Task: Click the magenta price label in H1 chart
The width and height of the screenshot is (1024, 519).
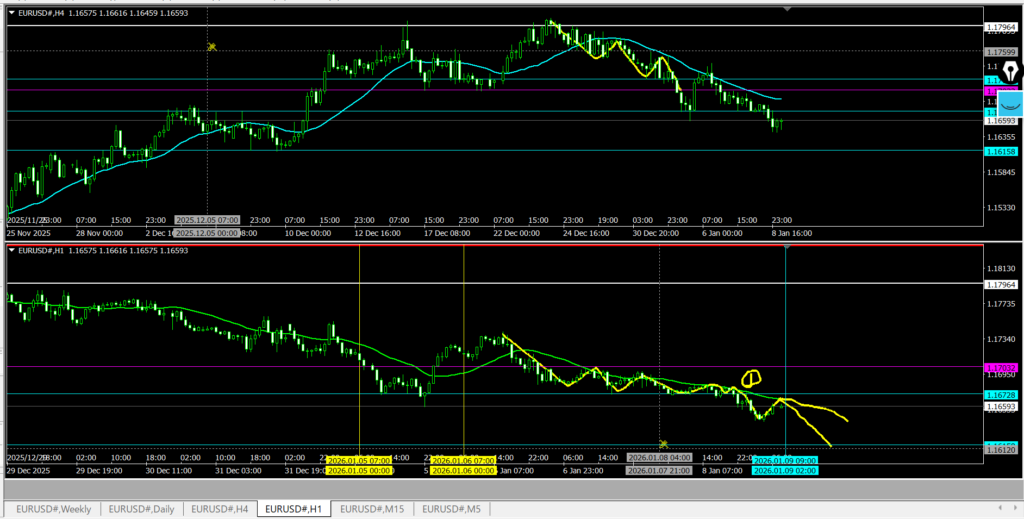Action: pyautogui.click(x=1001, y=367)
